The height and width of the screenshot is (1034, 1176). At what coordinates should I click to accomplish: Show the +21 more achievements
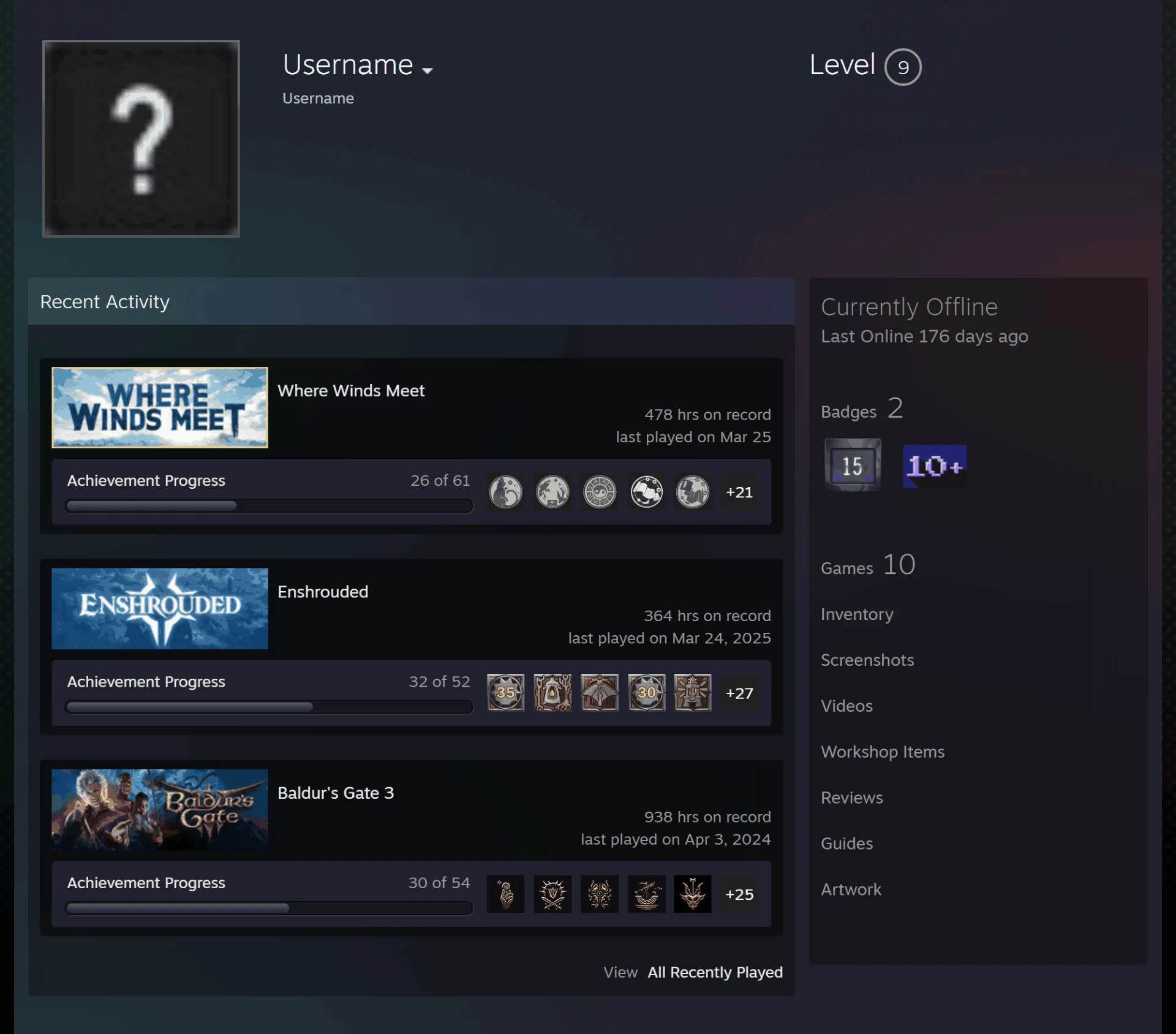739,492
